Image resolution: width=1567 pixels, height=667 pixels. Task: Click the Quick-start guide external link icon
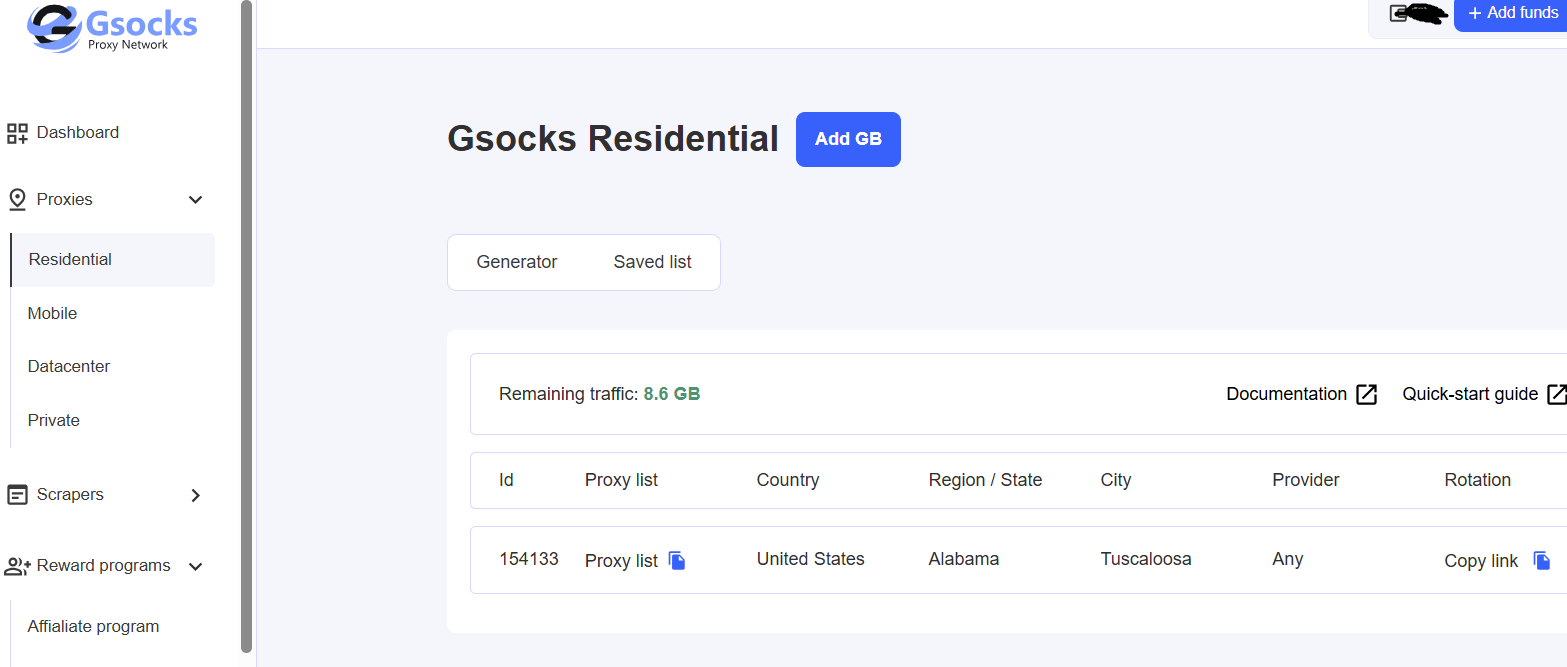point(1556,394)
